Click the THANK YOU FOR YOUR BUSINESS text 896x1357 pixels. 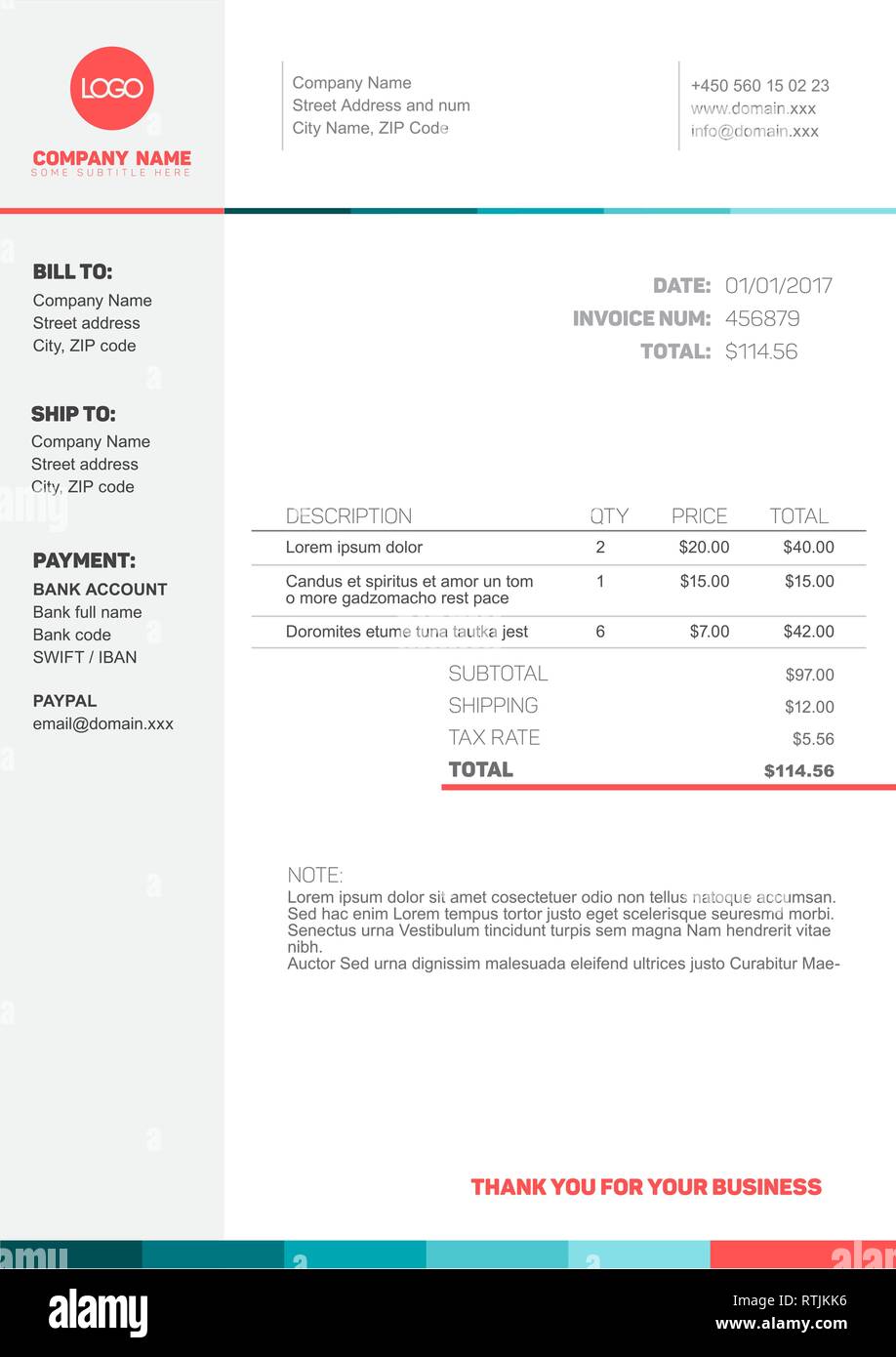point(646,1187)
